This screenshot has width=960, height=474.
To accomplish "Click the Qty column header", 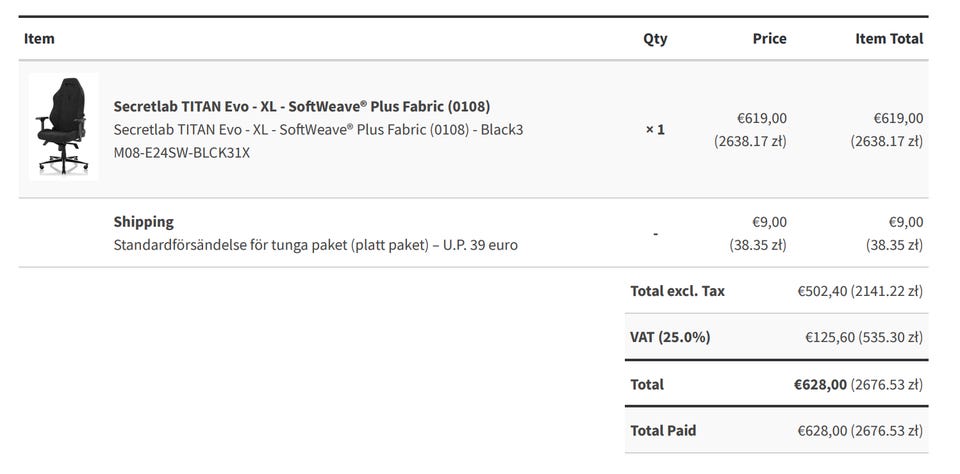I will (x=655, y=39).
